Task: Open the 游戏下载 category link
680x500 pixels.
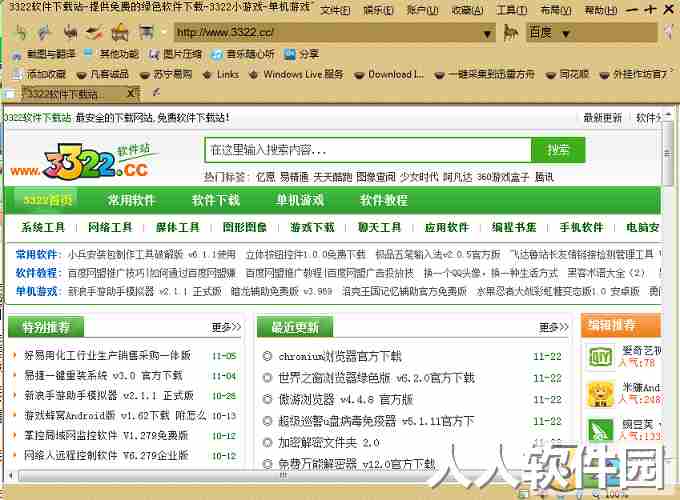Action: 312,227
